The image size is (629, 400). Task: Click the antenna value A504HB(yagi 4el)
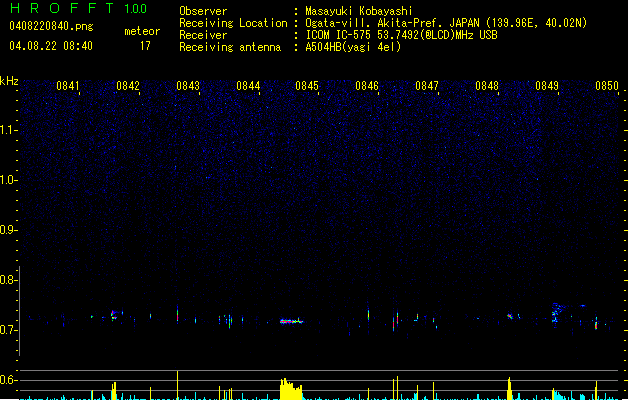(353, 47)
